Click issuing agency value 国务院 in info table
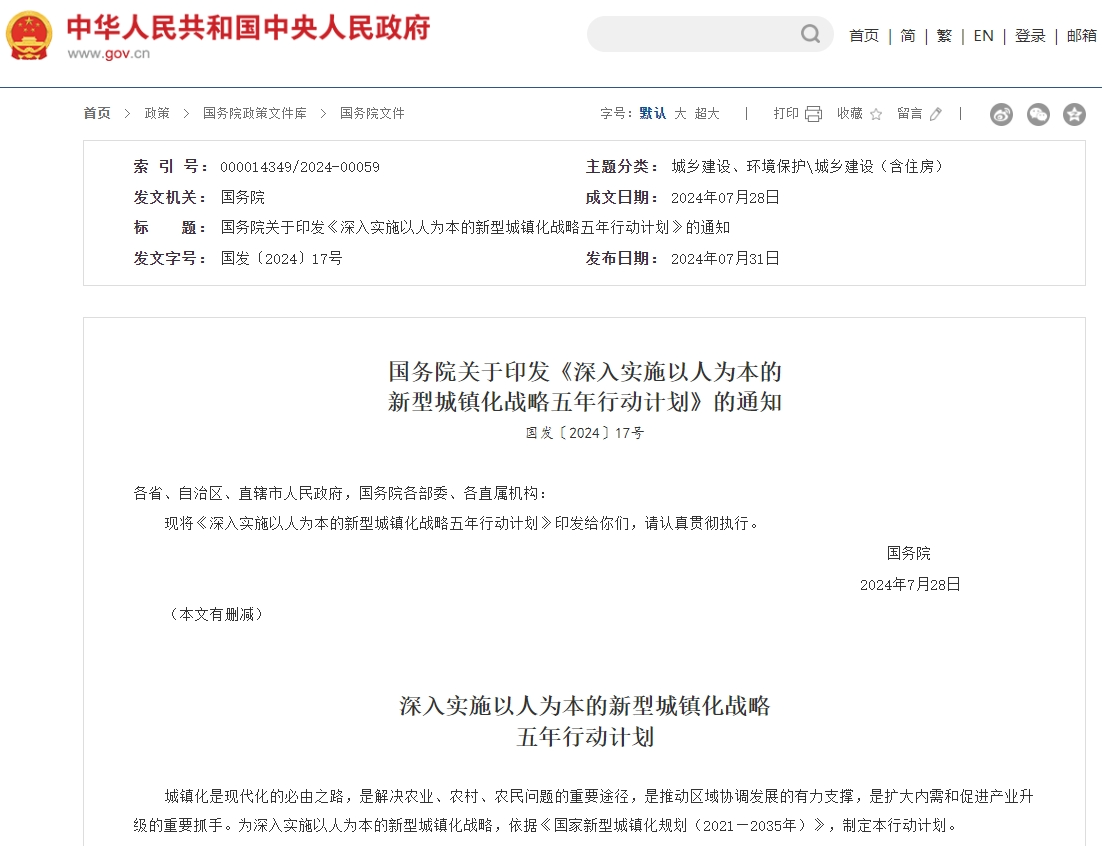Viewport: 1102px width, 846px height. tap(242, 197)
